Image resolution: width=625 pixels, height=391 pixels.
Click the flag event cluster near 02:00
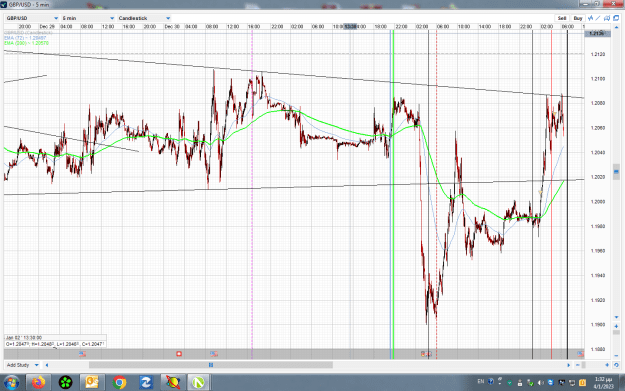click(x=426, y=354)
